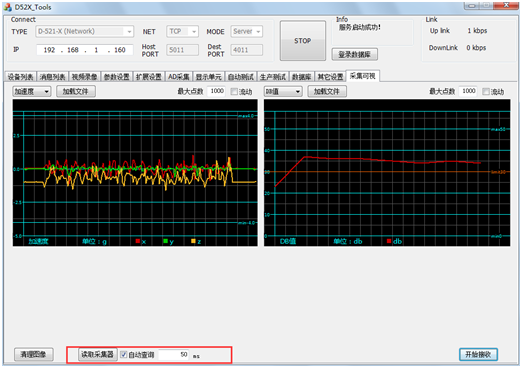Toggle 滚动 checkbox above acceleration chart

click(234, 91)
